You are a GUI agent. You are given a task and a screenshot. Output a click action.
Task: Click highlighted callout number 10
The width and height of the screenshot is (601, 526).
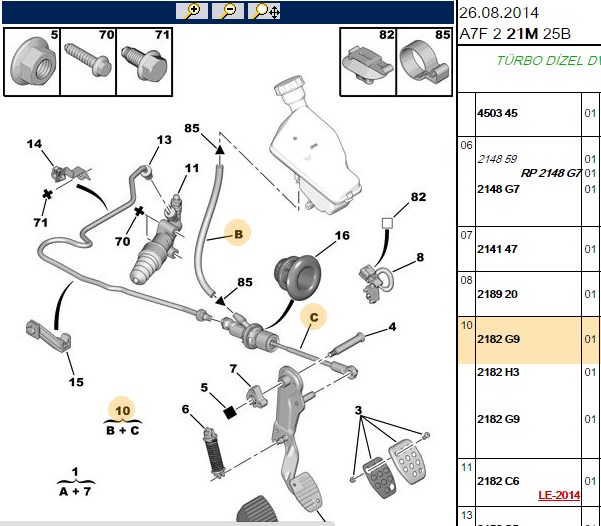122,410
